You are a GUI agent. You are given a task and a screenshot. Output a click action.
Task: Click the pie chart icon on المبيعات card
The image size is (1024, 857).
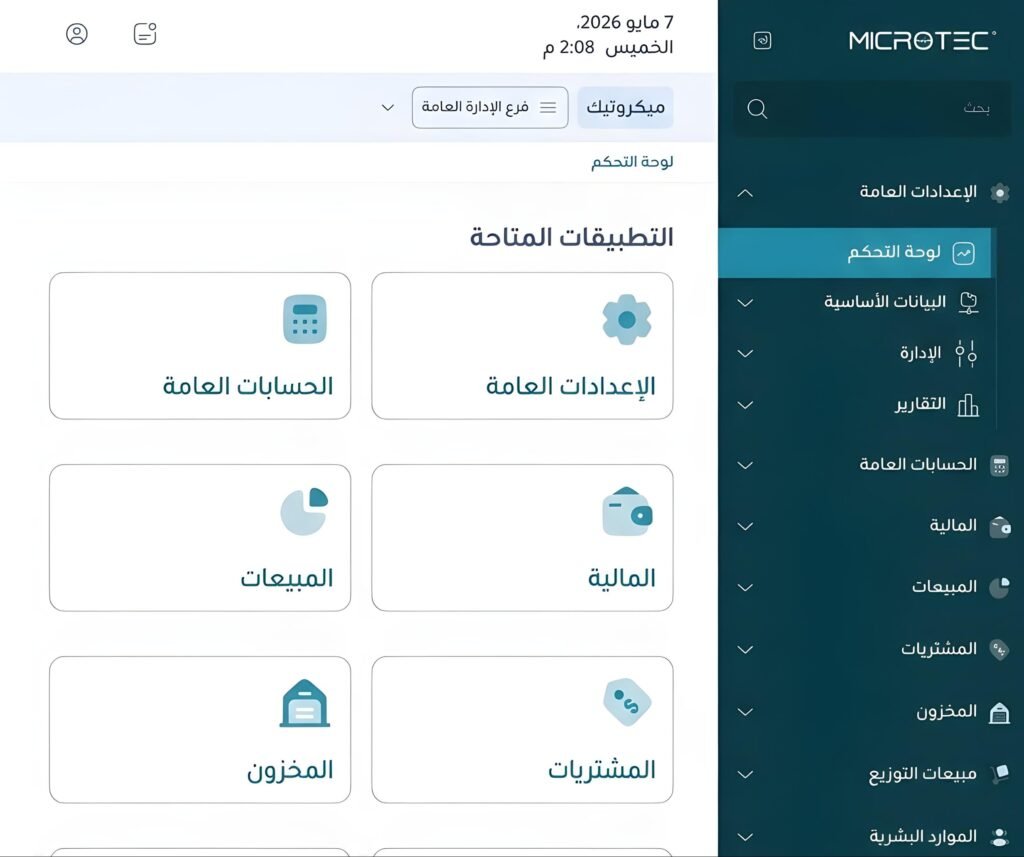[304, 511]
